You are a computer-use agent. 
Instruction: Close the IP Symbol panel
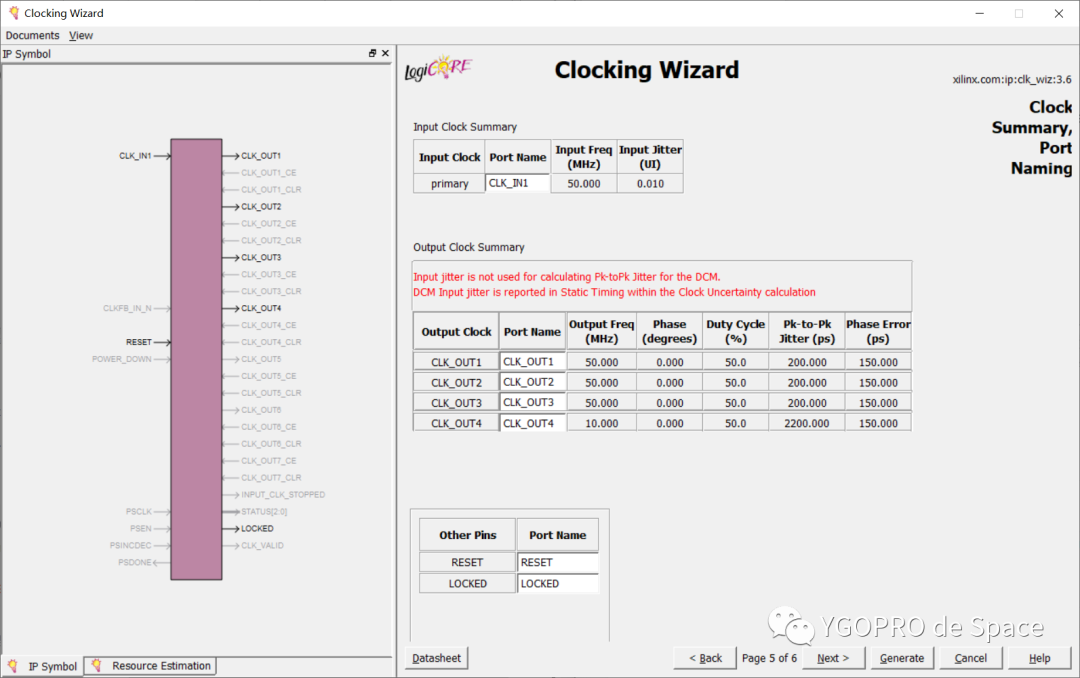(x=385, y=53)
